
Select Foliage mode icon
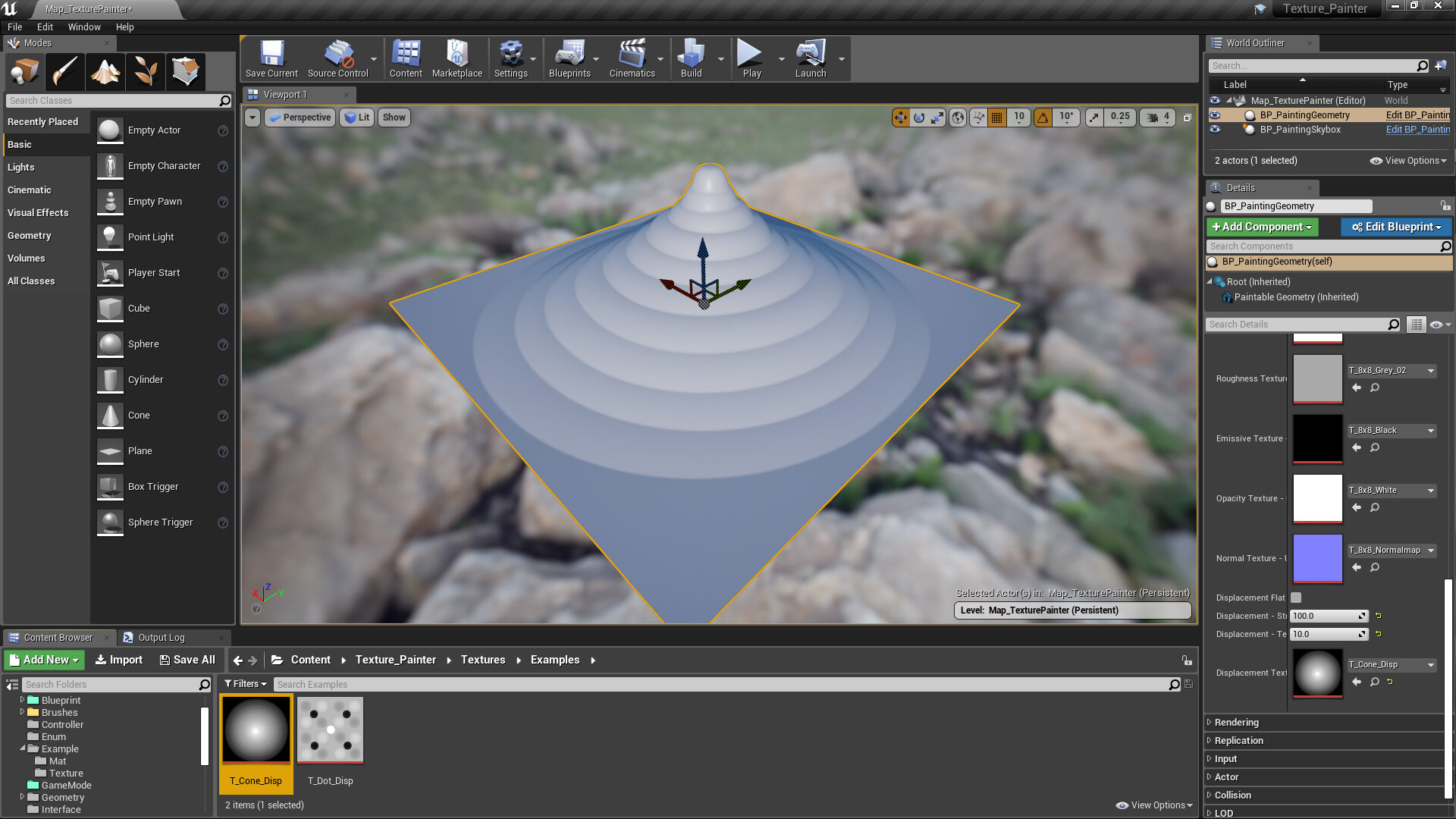tap(146, 72)
